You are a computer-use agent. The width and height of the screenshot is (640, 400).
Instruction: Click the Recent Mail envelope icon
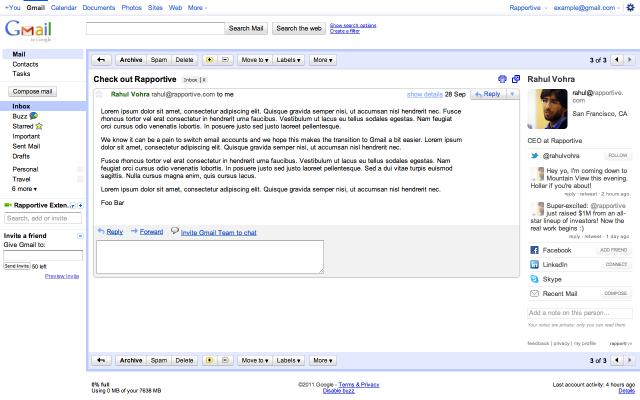(534, 293)
